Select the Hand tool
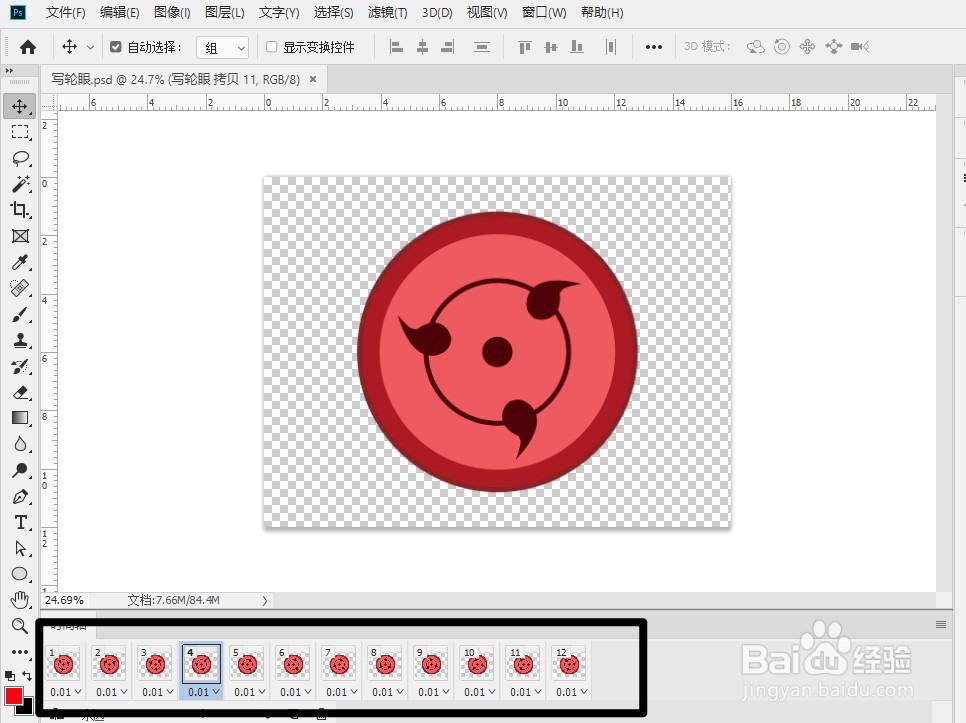 click(x=20, y=600)
